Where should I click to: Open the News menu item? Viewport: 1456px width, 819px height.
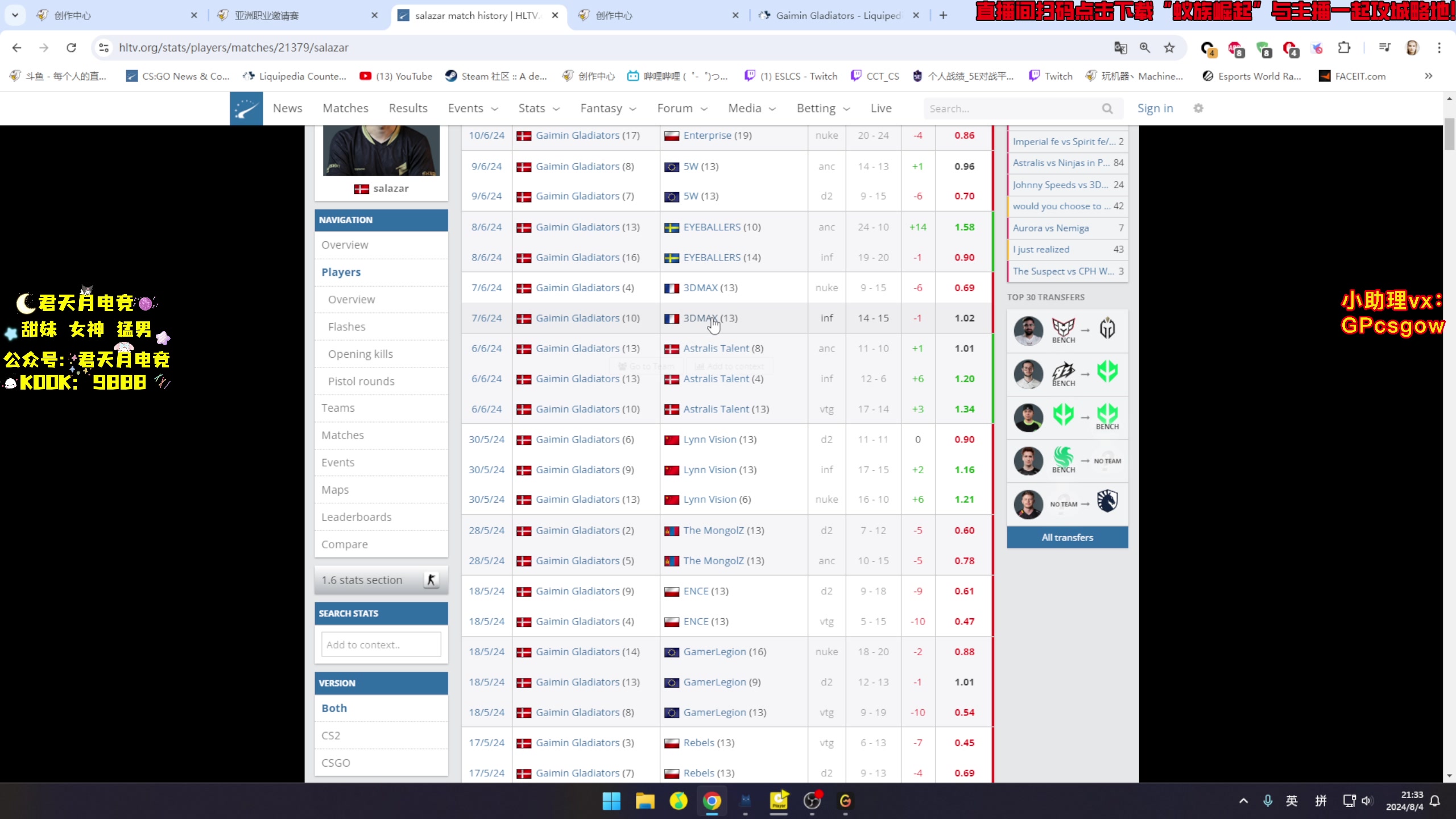tap(287, 108)
